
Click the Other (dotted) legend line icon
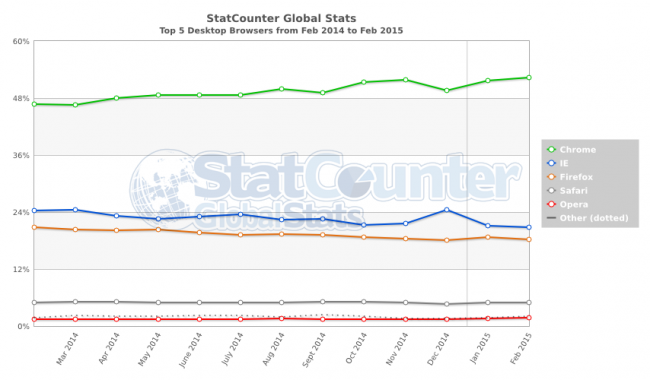coord(551,218)
